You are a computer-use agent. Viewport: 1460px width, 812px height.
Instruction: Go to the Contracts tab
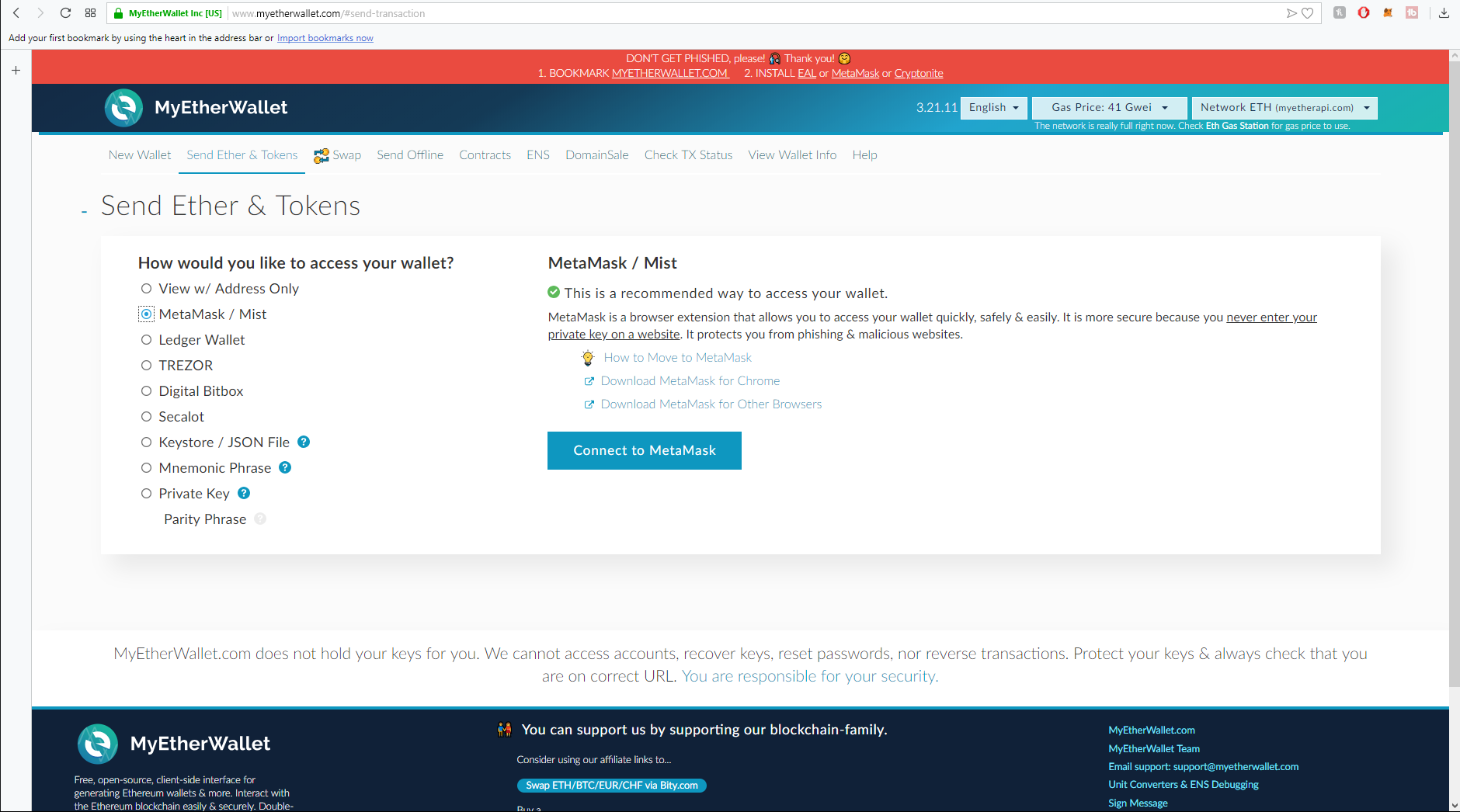485,155
